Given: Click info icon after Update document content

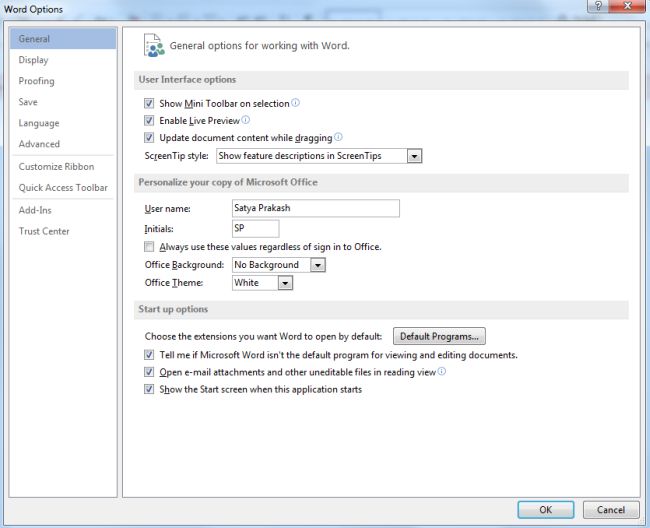Looking at the screenshot, I should click(x=338, y=136).
